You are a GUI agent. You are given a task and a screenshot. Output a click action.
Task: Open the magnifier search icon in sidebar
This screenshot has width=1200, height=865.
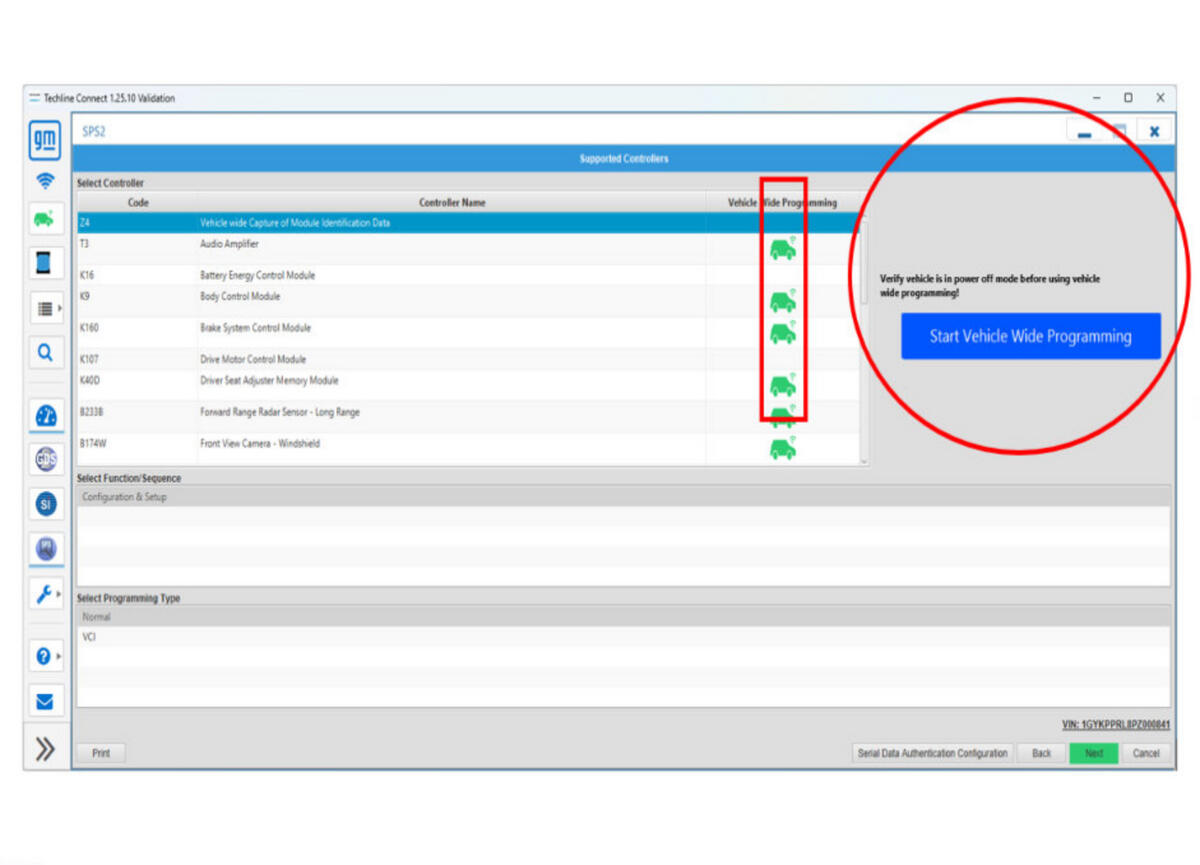point(45,352)
